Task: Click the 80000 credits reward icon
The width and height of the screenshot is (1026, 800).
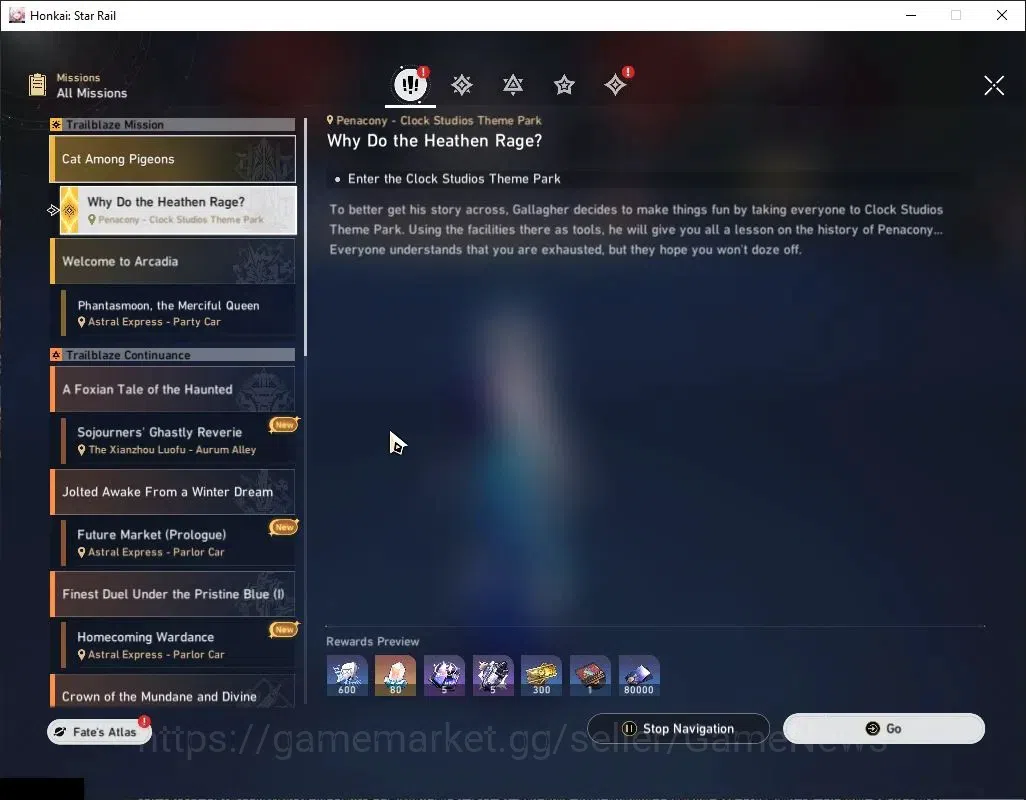Action: pos(639,675)
